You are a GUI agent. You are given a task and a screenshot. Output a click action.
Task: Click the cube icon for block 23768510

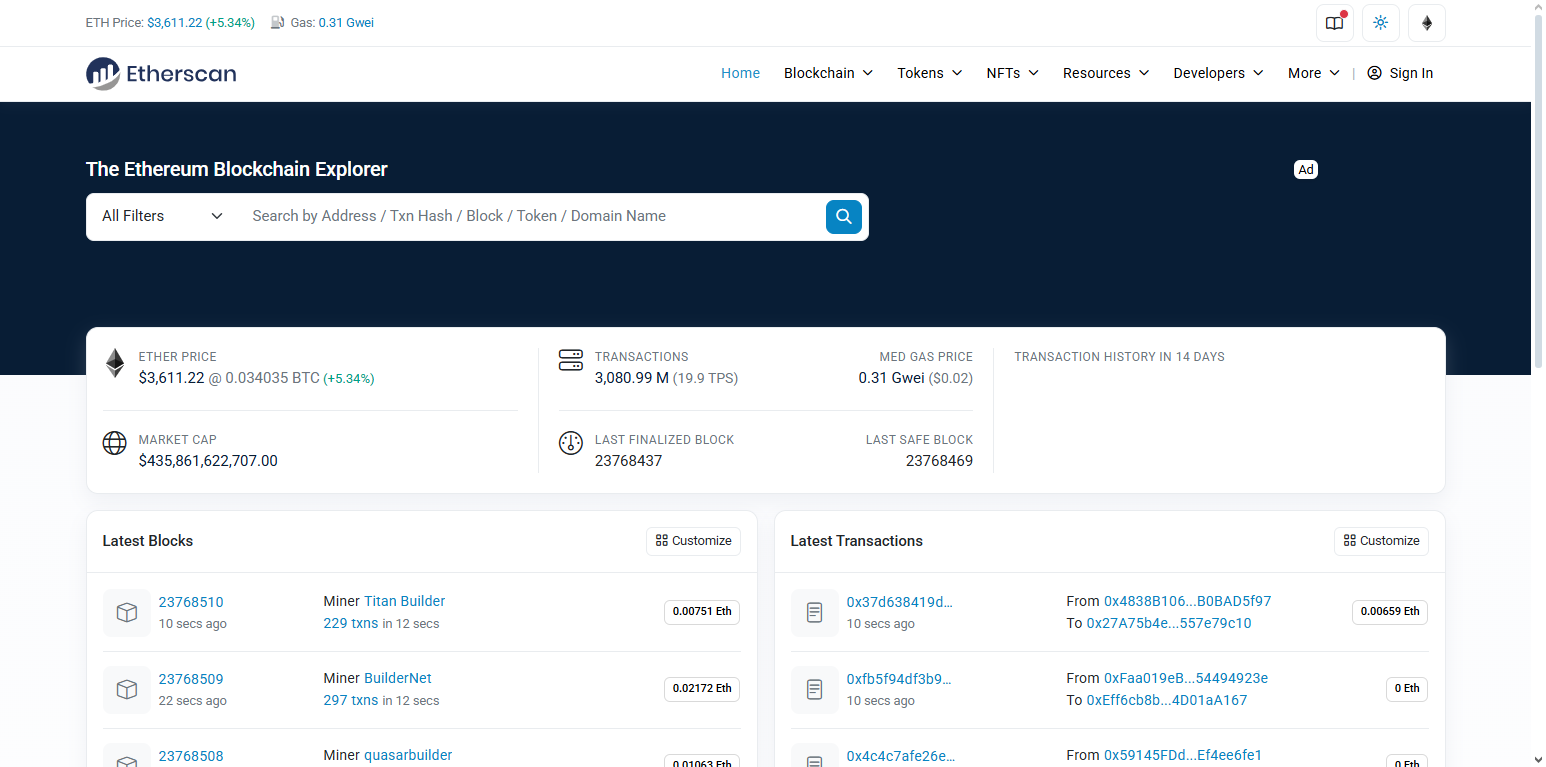[127, 613]
